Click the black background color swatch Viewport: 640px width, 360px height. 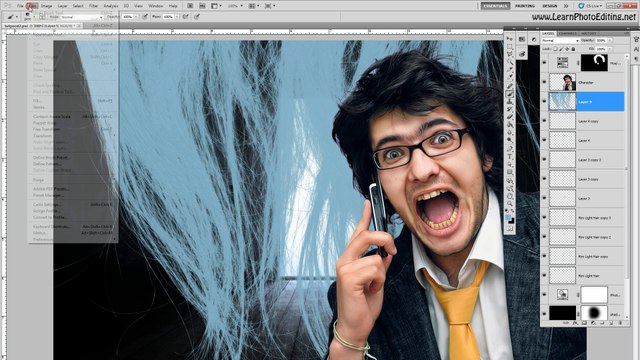pos(512,221)
